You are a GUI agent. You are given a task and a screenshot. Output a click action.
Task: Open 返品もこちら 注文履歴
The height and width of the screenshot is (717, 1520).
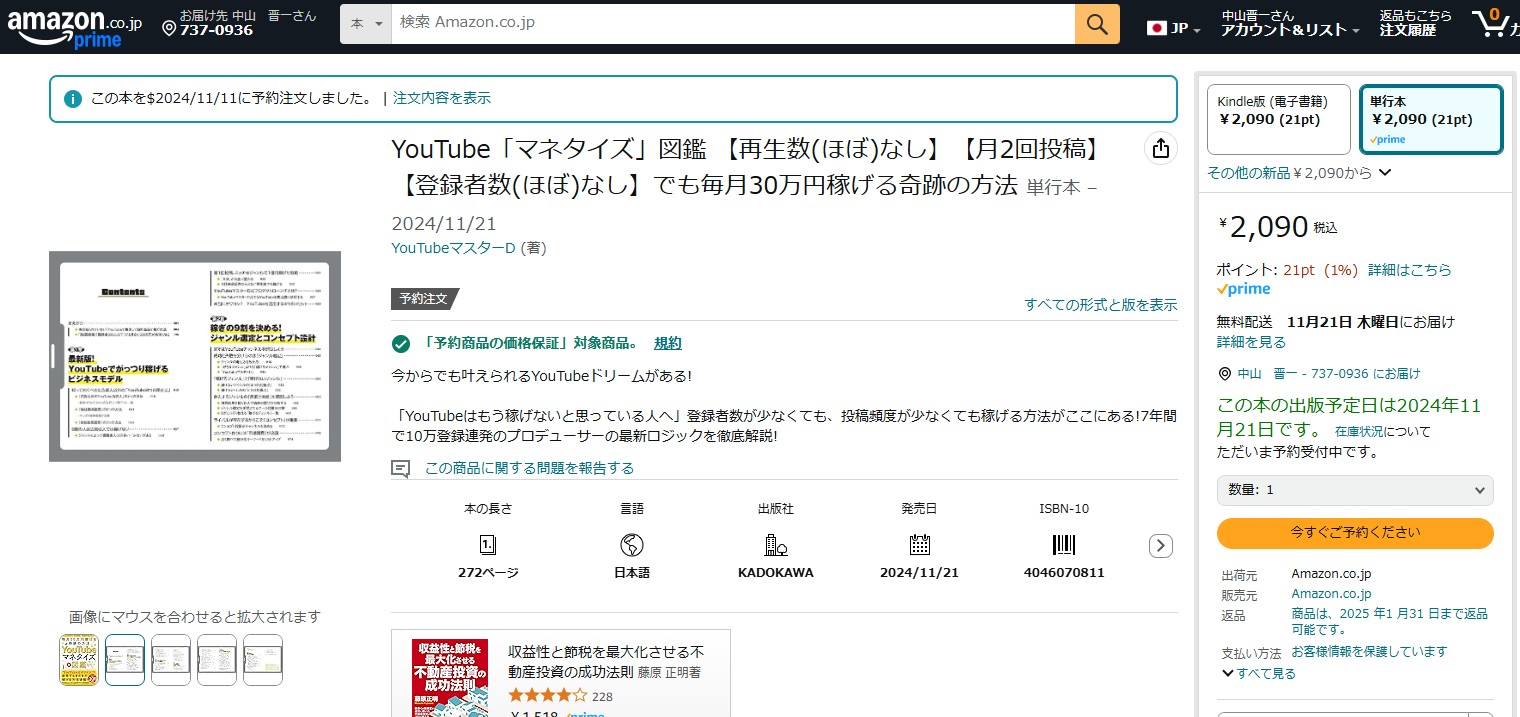pos(1415,23)
